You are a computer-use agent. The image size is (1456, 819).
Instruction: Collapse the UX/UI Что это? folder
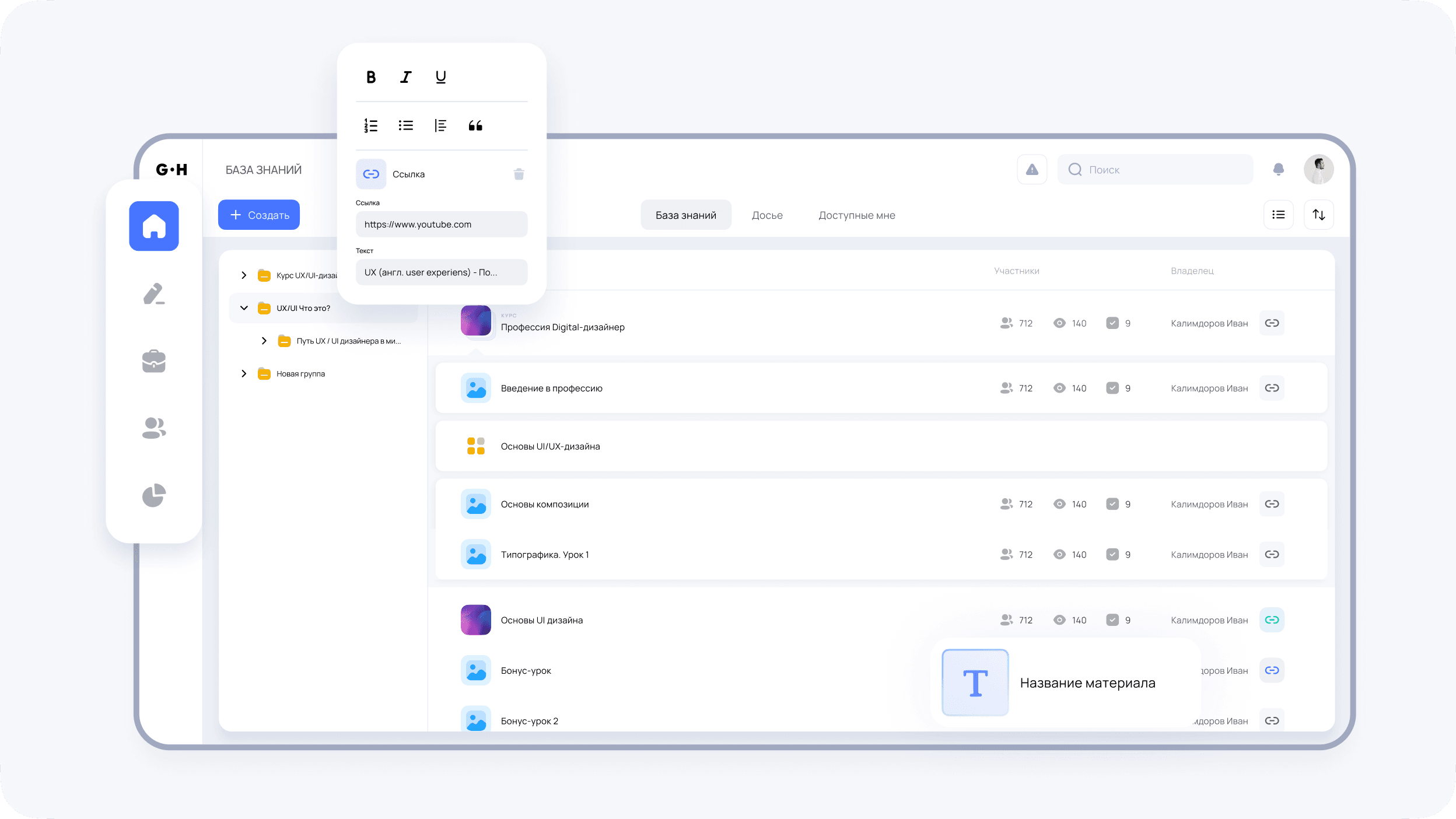click(244, 308)
